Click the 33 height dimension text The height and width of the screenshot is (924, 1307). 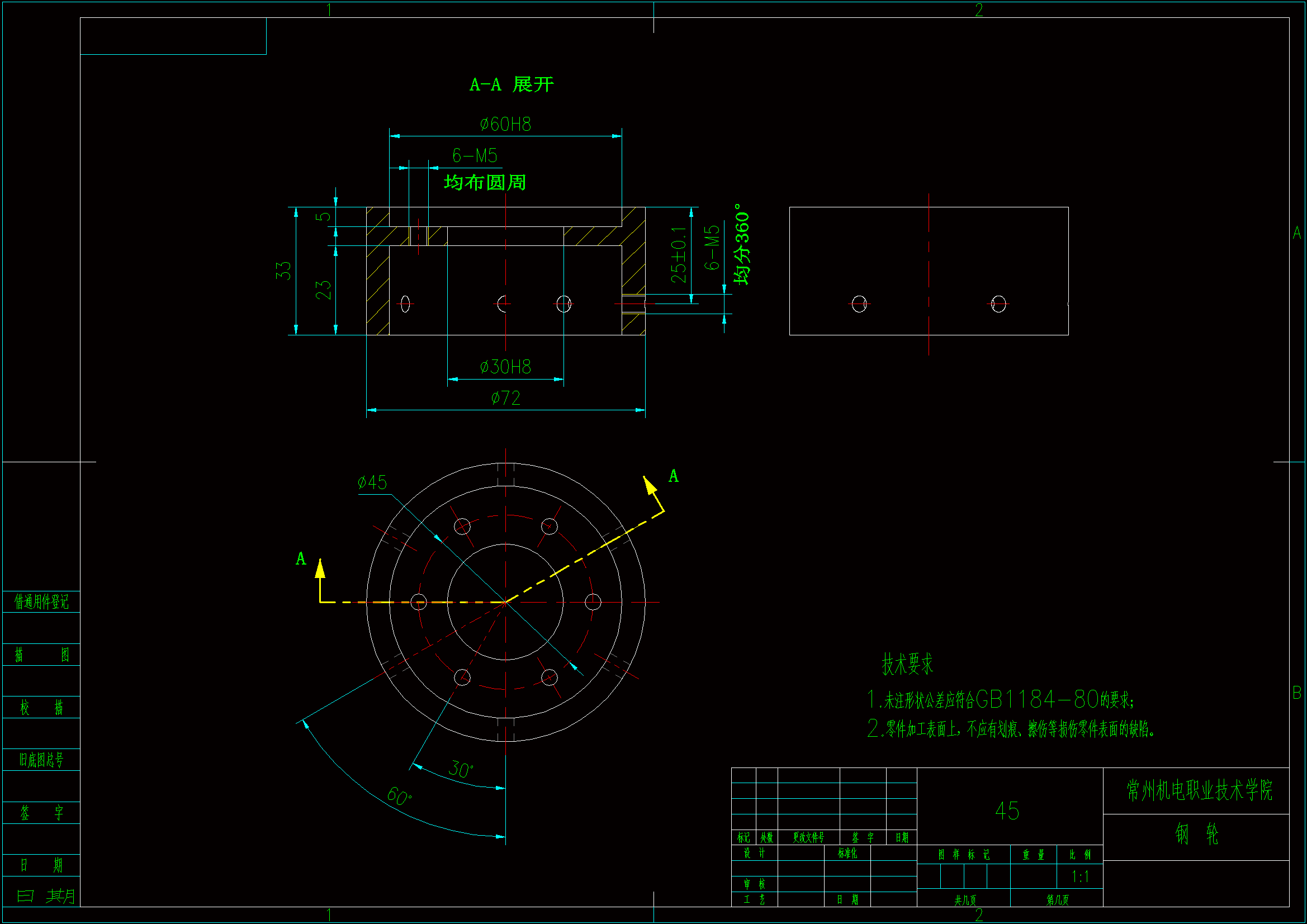(283, 271)
